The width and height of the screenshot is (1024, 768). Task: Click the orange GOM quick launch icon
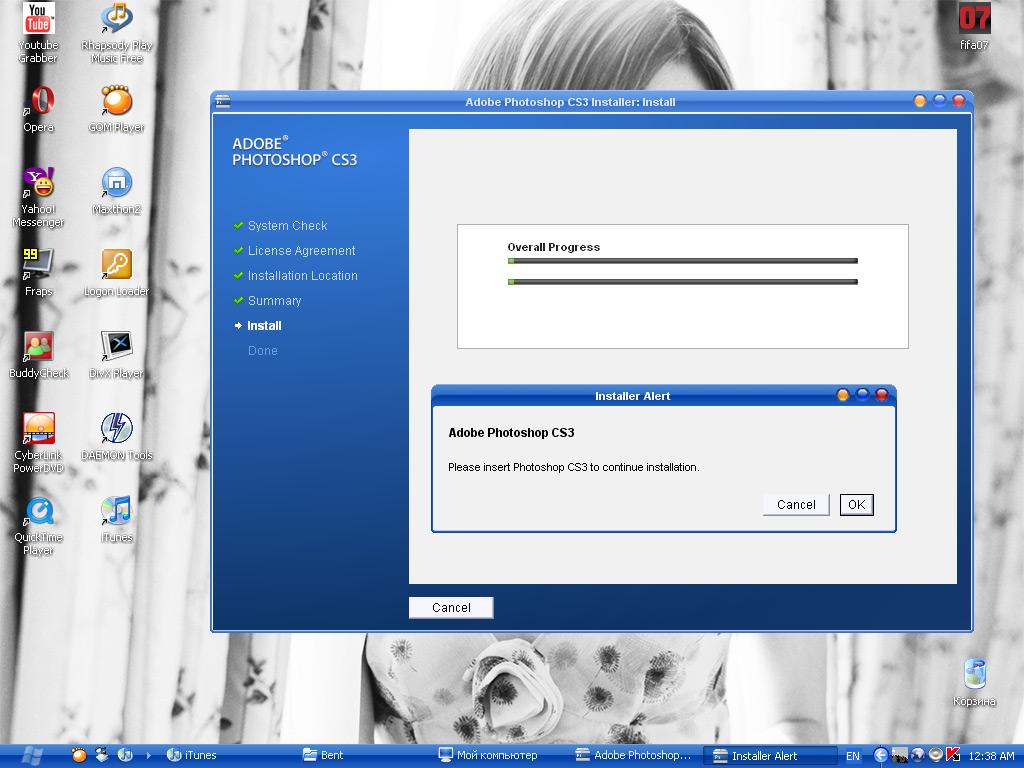tap(79, 756)
